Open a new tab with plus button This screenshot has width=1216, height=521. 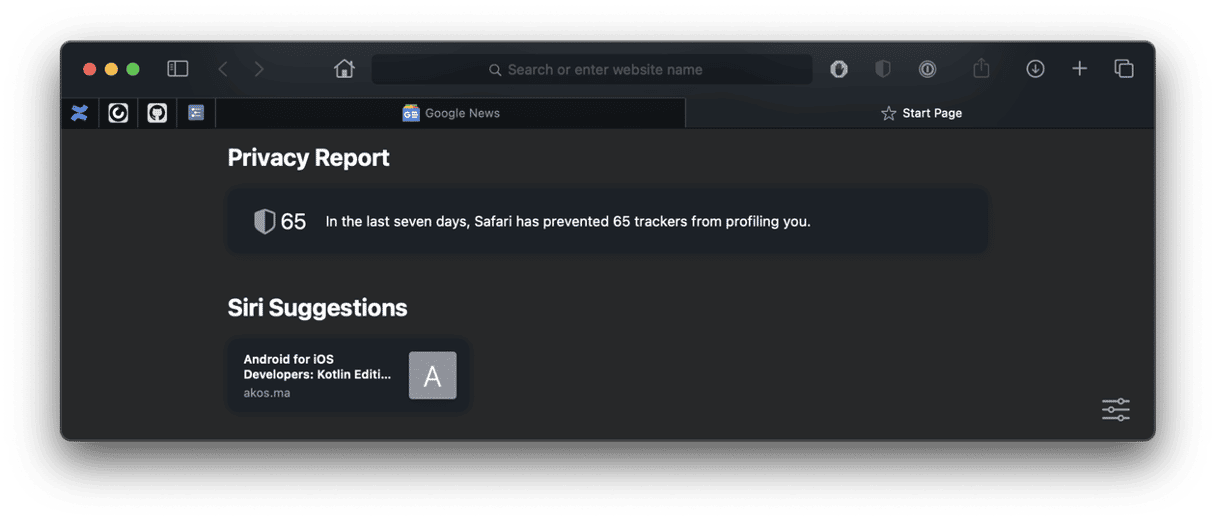click(1079, 69)
